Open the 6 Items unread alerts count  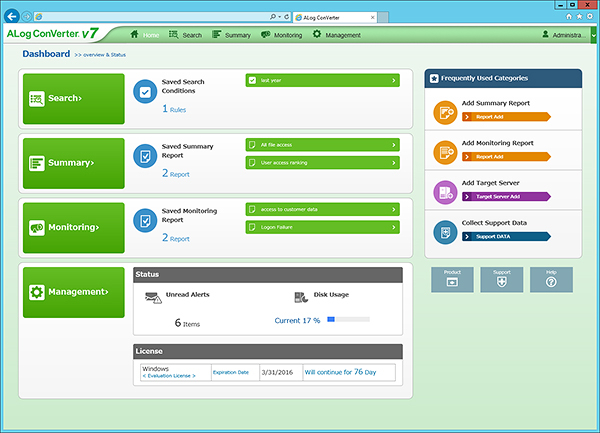(x=187, y=323)
